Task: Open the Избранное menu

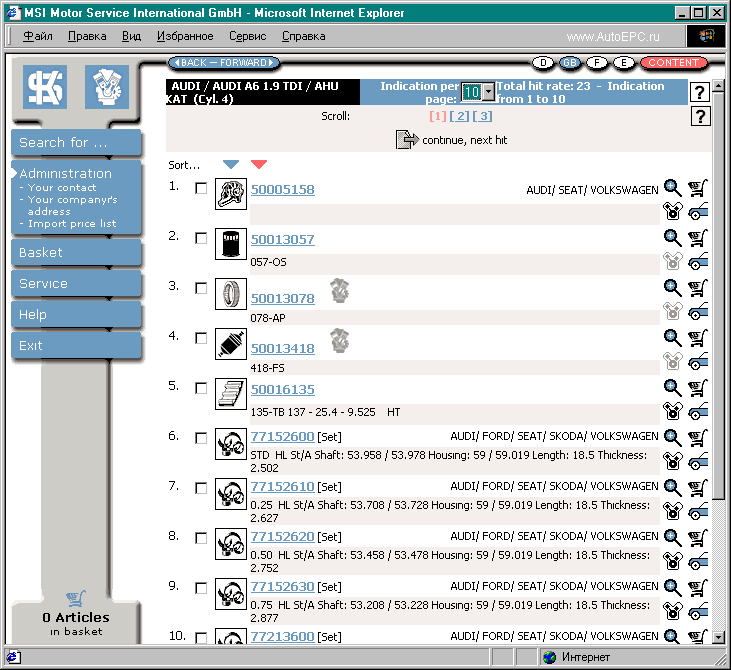Action: tap(185, 36)
